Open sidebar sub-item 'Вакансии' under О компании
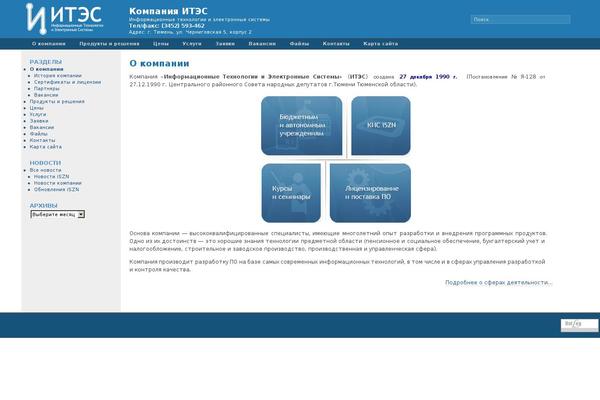The width and height of the screenshot is (600, 400). pos(46,95)
